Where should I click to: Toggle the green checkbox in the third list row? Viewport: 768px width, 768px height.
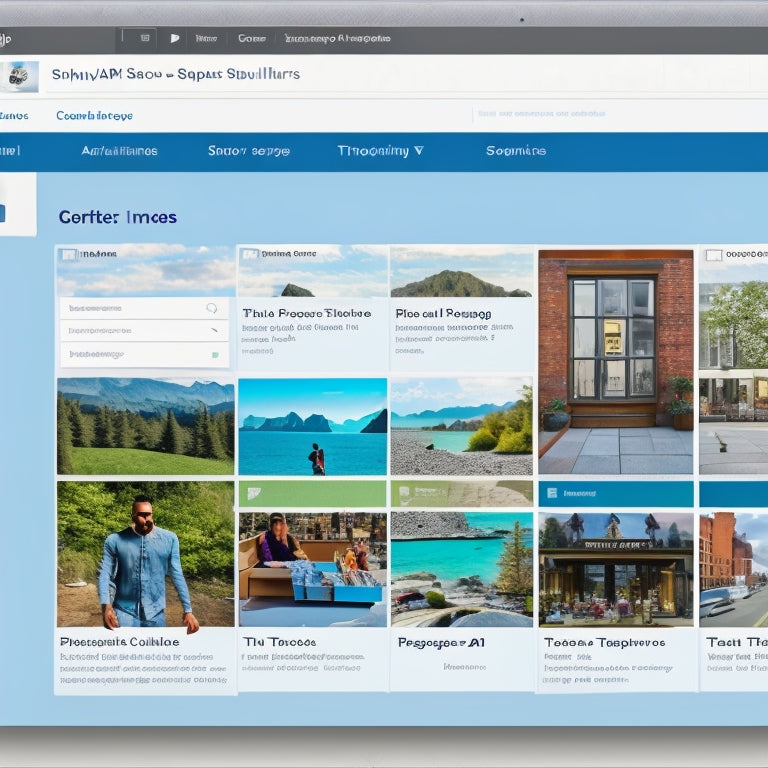[x=214, y=354]
